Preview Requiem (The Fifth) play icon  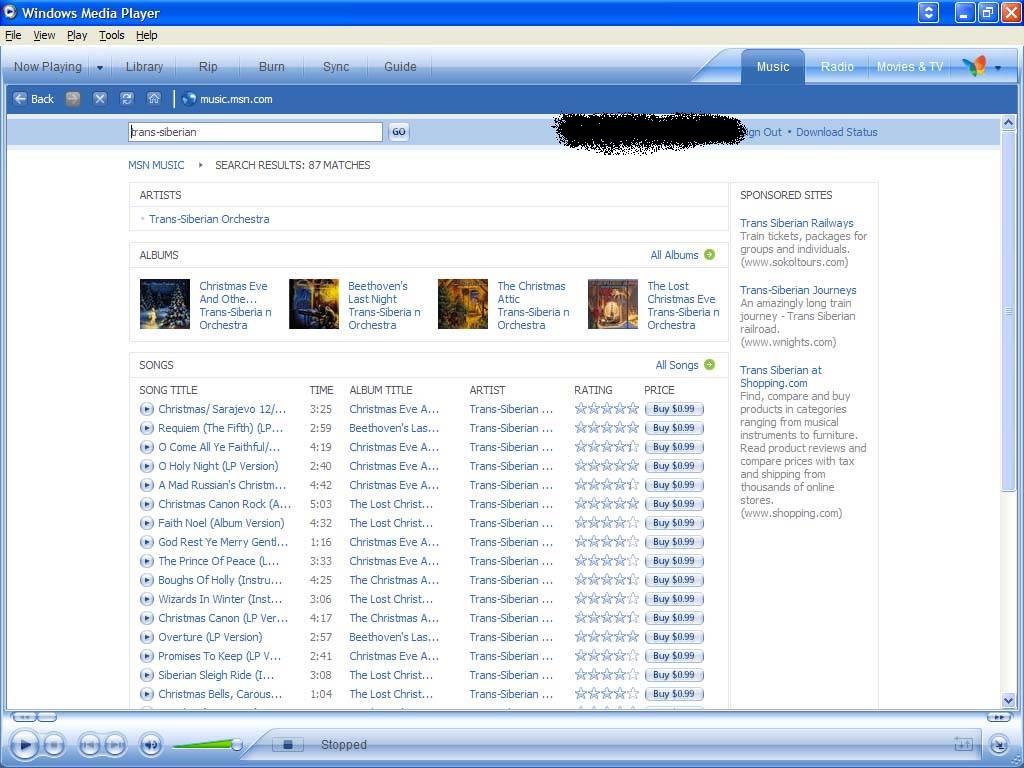point(146,428)
